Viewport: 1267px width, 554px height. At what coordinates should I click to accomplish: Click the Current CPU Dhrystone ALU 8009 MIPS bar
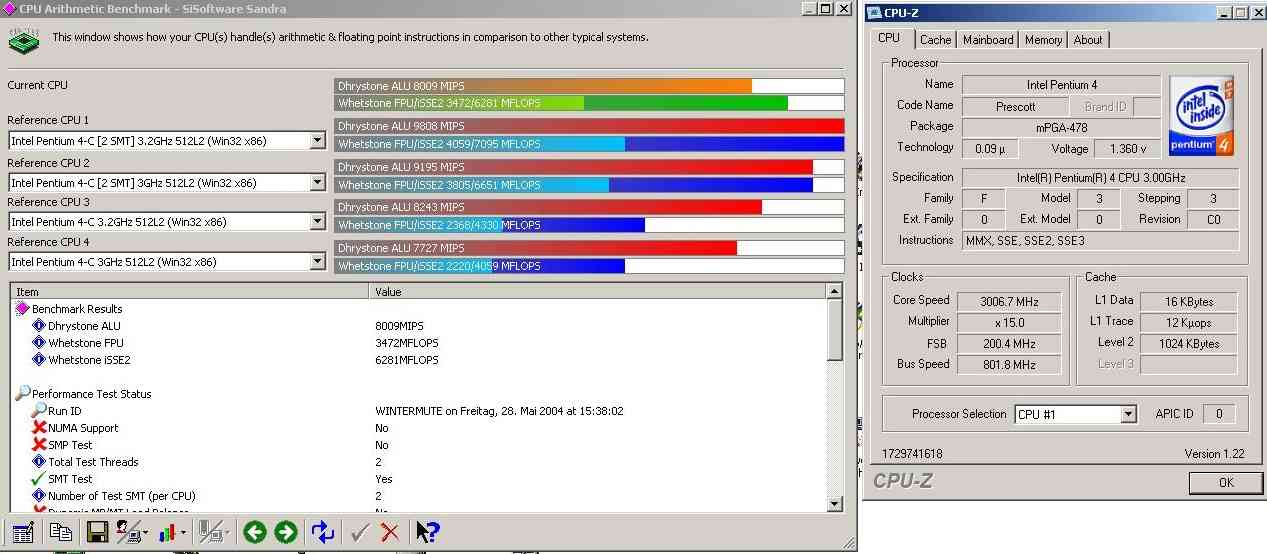point(589,86)
